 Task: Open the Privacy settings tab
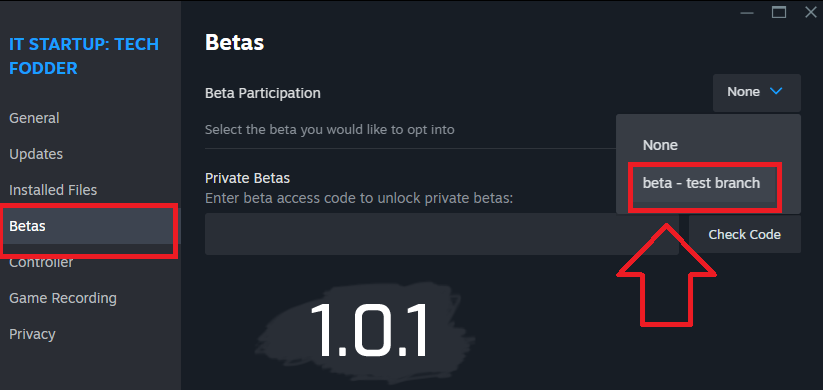32,334
